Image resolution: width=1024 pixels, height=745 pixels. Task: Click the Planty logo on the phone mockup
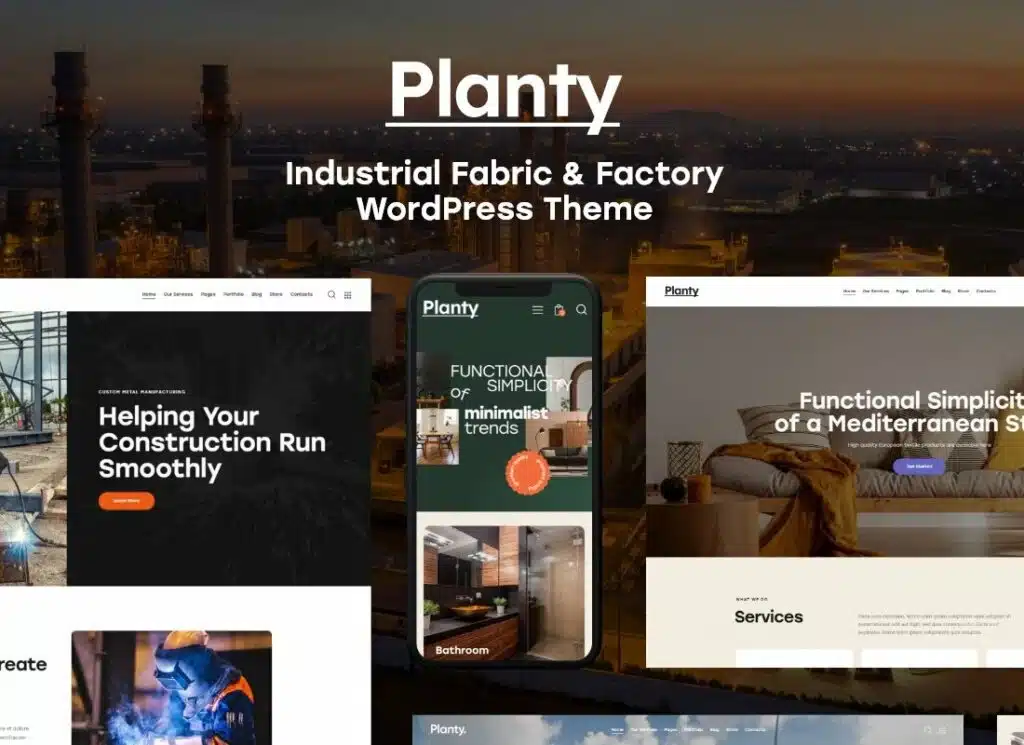click(x=451, y=308)
